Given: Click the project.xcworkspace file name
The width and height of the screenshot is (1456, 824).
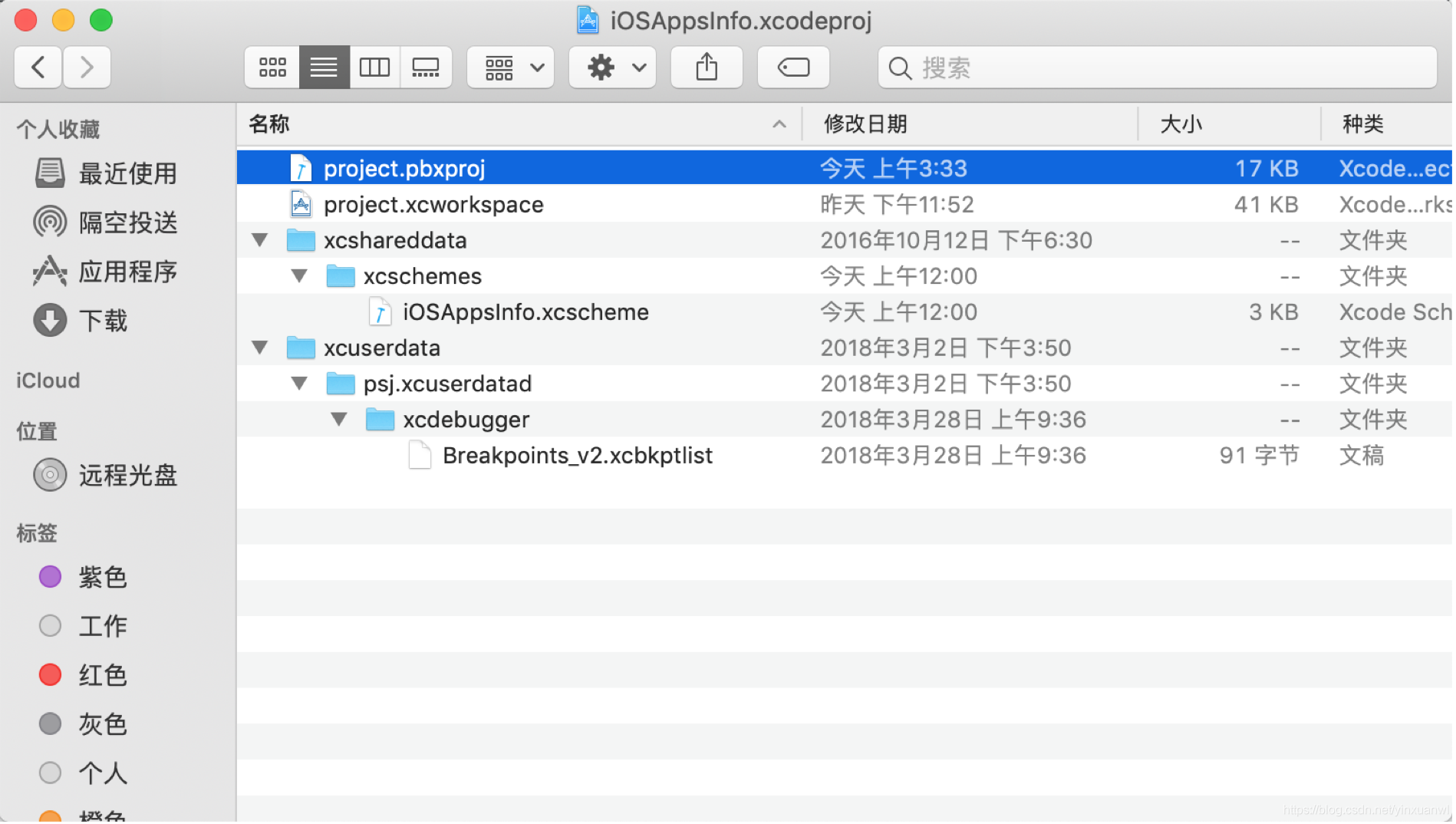Looking at the screenshot, I should click(x=433, y=205).
